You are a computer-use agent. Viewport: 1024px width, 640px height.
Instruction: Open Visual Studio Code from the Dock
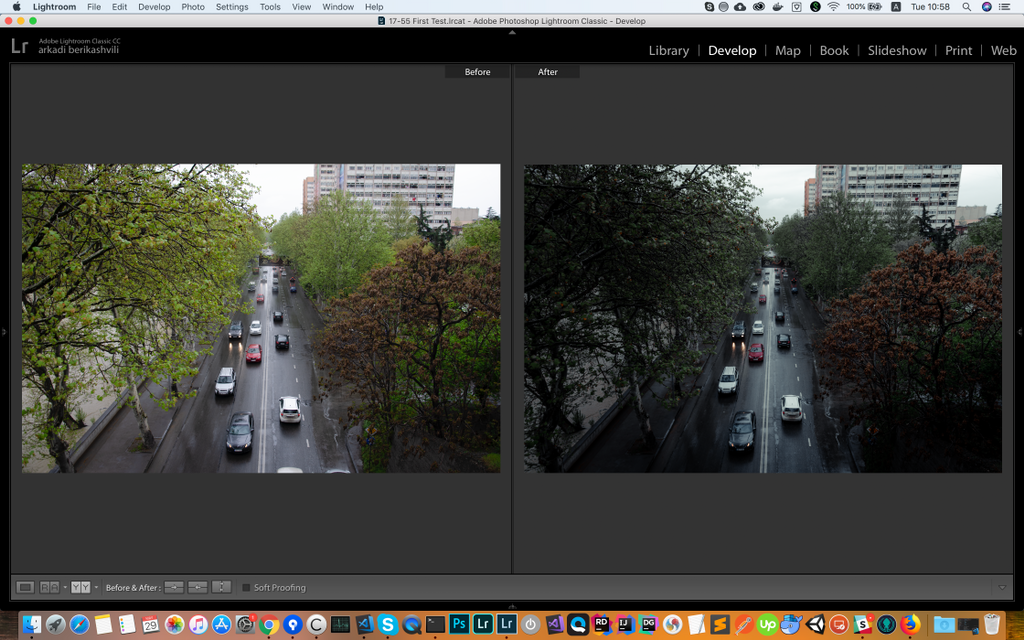(364, 624)
